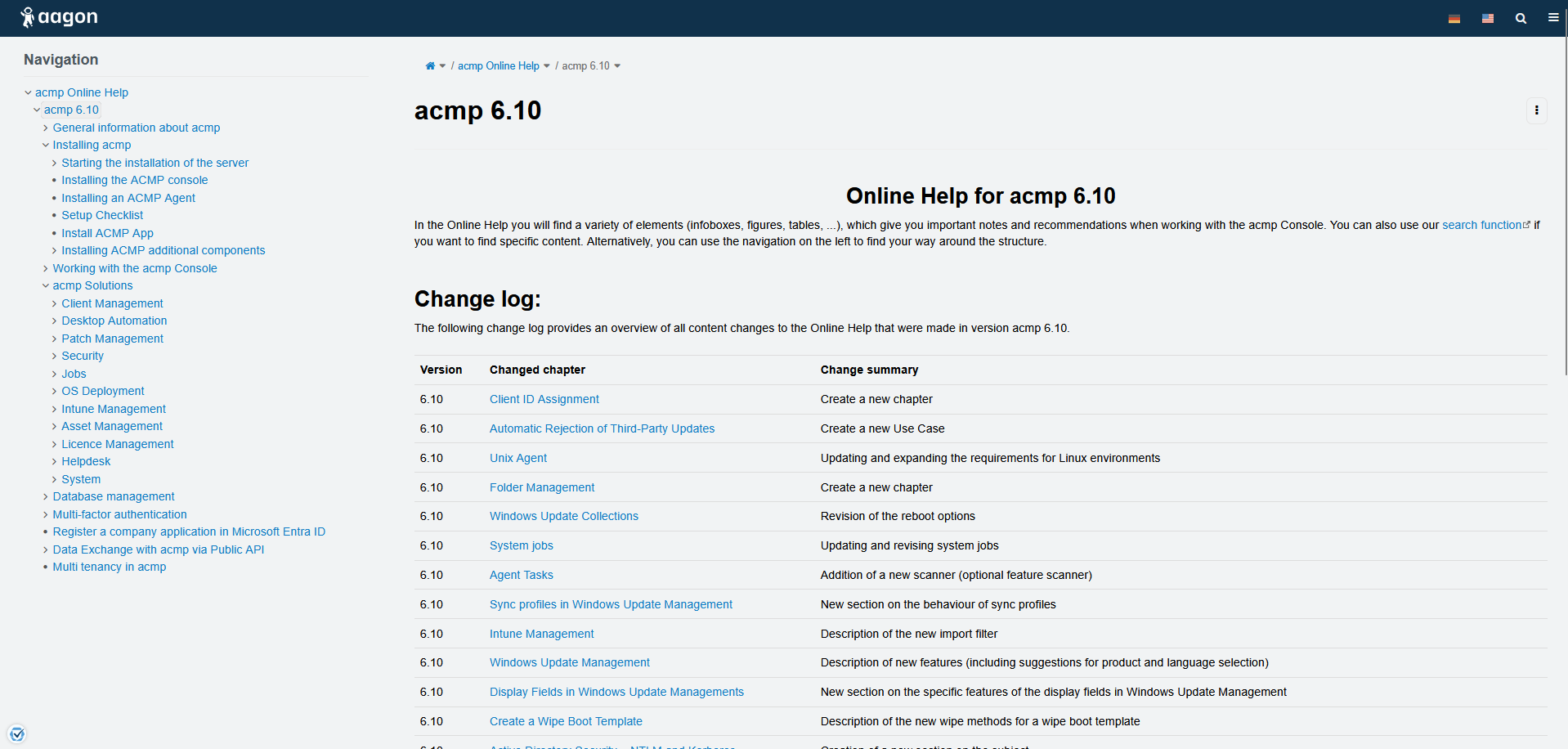Open Helpdesk in navigation tree
Screen dimensions: 1568x749
pos(86,461)
